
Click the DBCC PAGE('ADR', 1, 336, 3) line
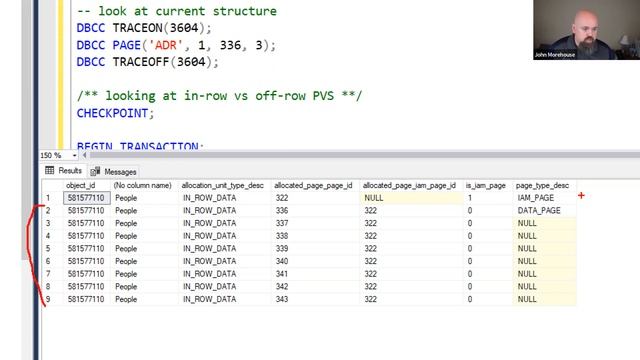(176, 45)
